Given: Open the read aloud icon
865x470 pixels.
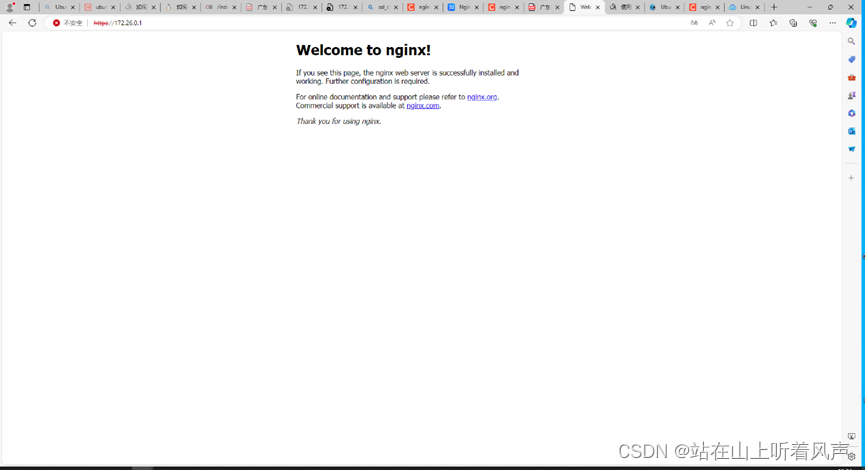Looking at the screenshot, I should (x=712, y=23).
